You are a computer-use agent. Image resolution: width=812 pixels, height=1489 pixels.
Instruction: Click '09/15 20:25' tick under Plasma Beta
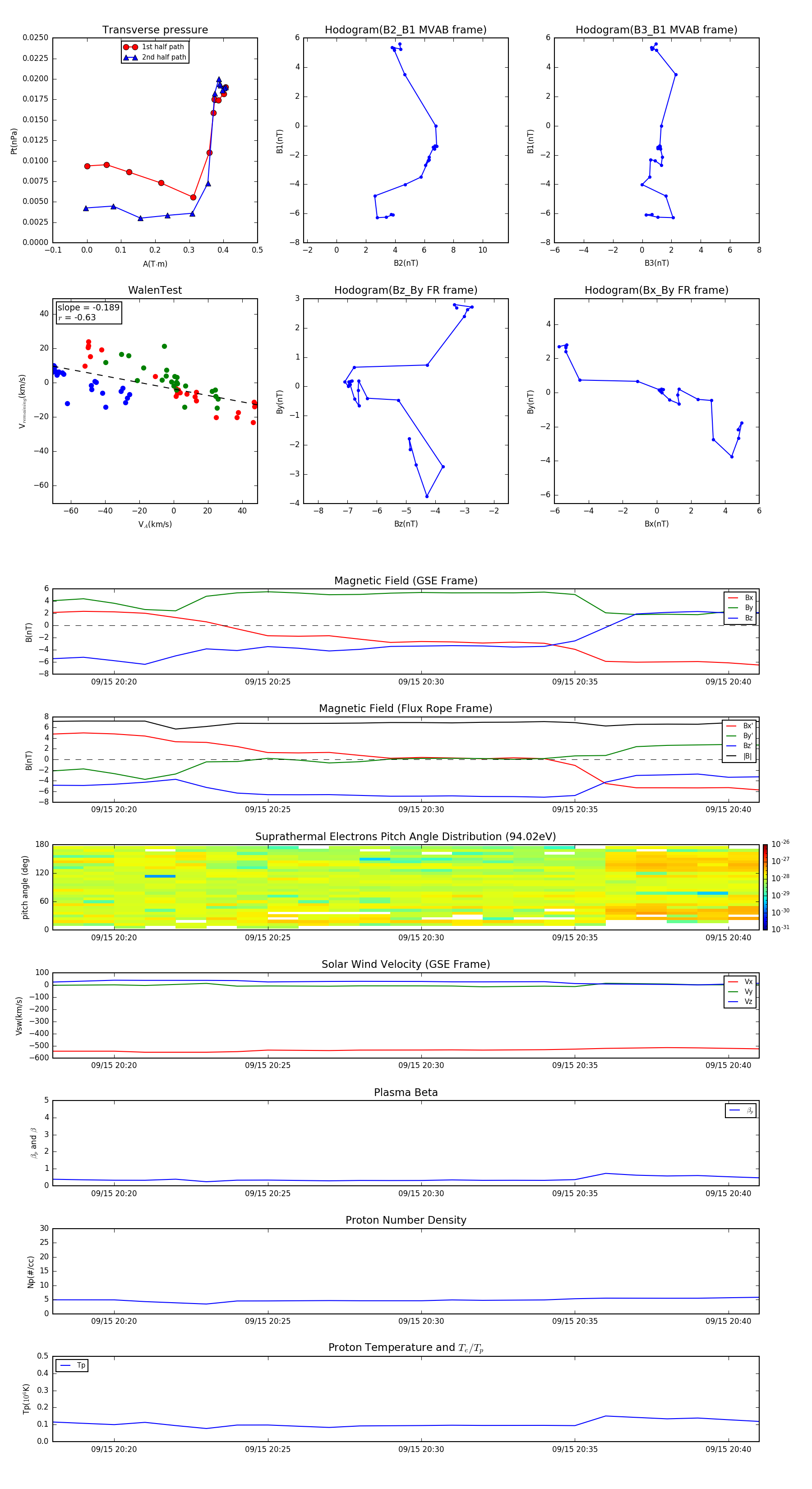coord(268,1193)
